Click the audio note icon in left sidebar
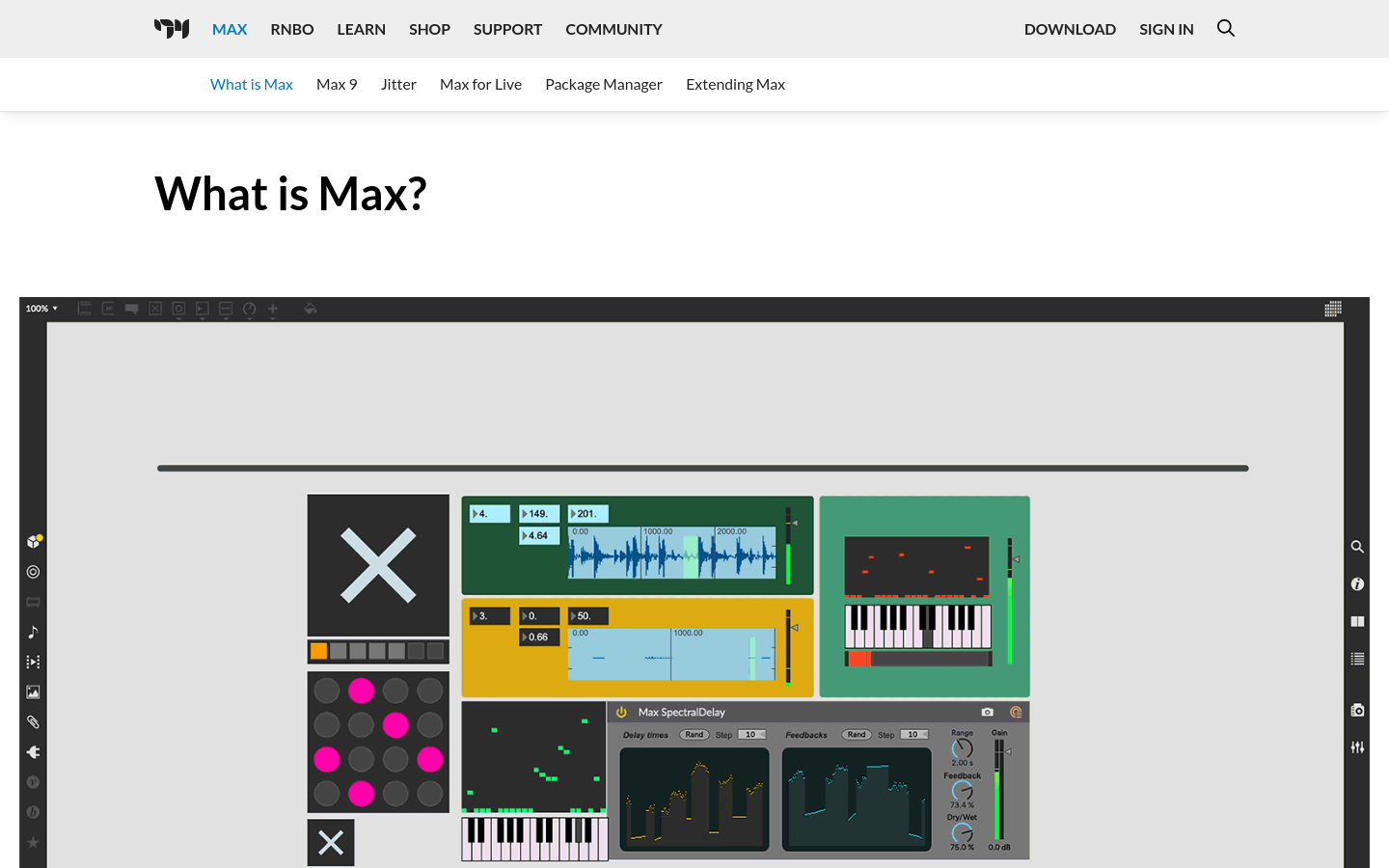 [x=33, y=632]
